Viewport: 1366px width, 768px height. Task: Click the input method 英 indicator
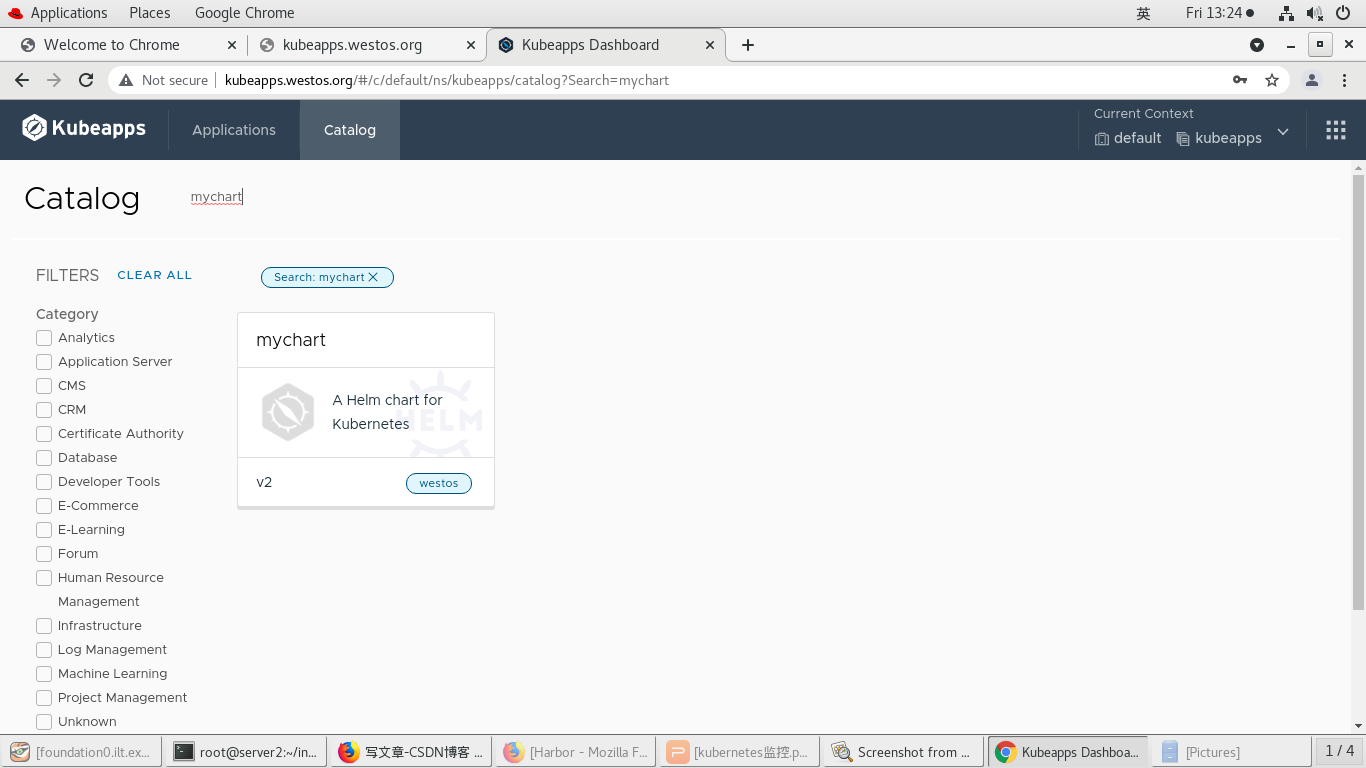click(1144, 13)
